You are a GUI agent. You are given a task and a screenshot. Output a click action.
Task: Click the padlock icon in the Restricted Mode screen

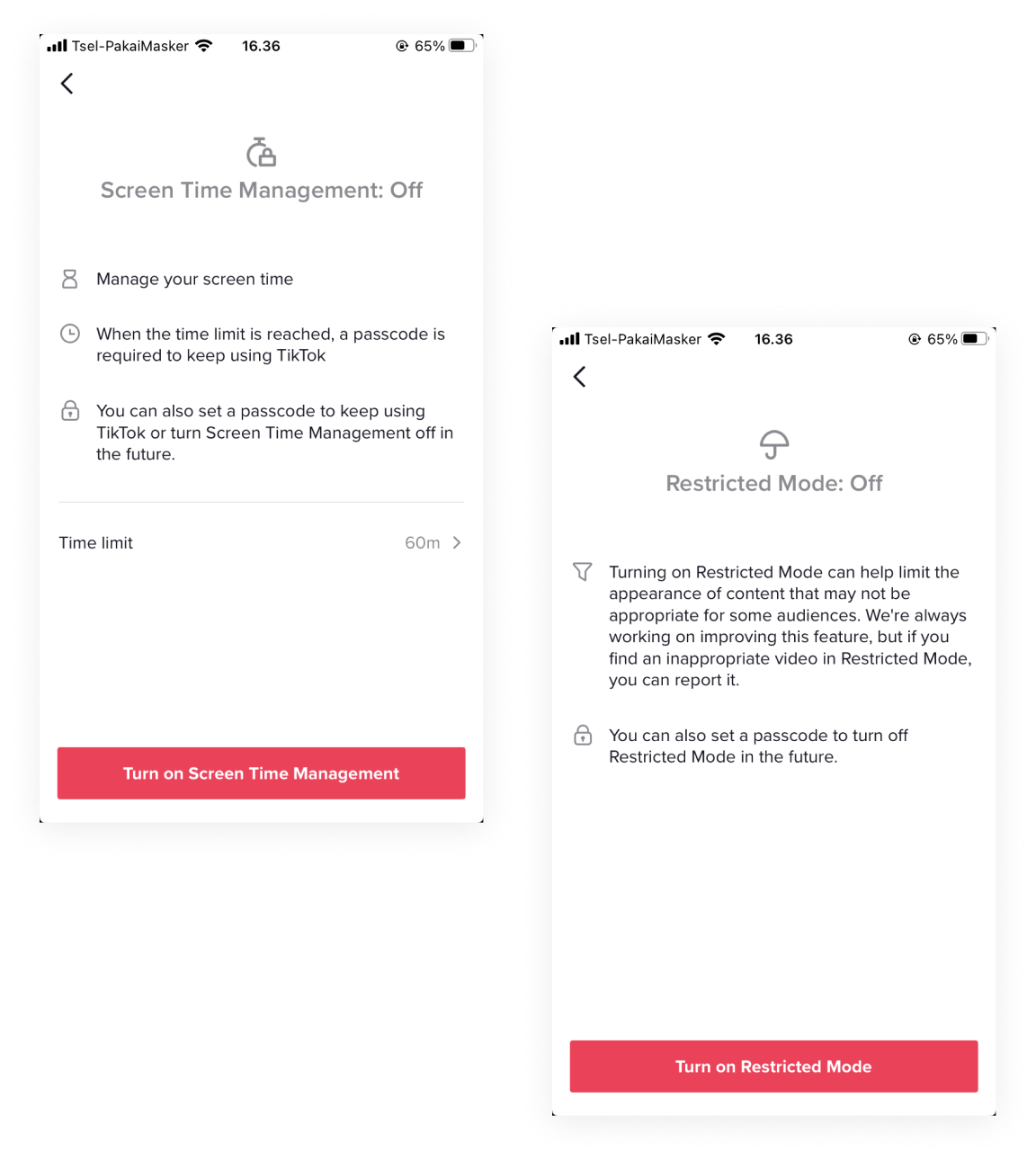click(x=582, y=736)
